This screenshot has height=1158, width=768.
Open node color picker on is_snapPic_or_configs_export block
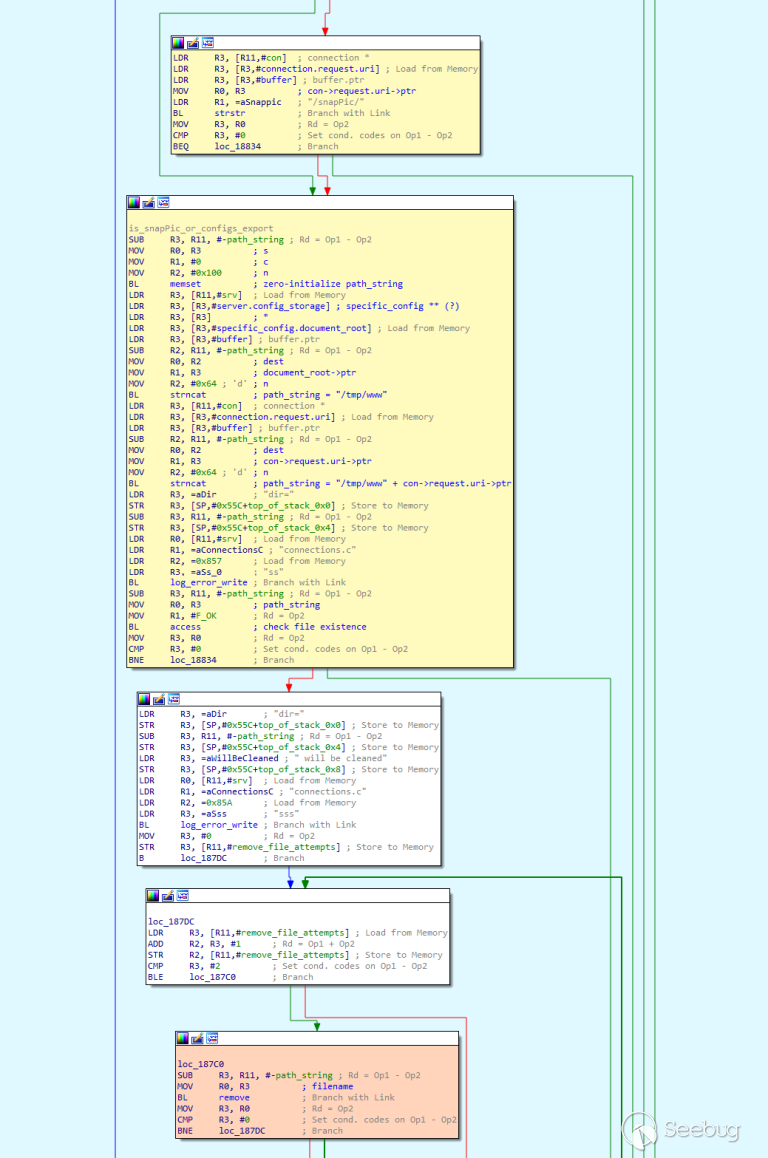point(134,202)
